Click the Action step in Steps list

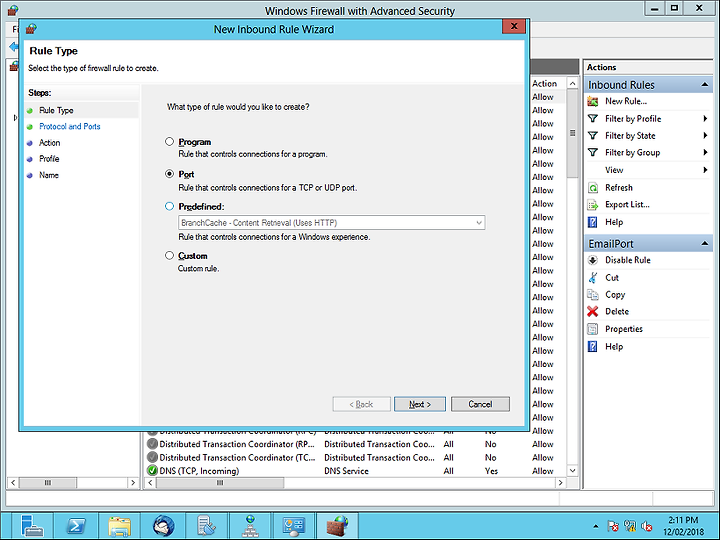[x=50, y=143]
